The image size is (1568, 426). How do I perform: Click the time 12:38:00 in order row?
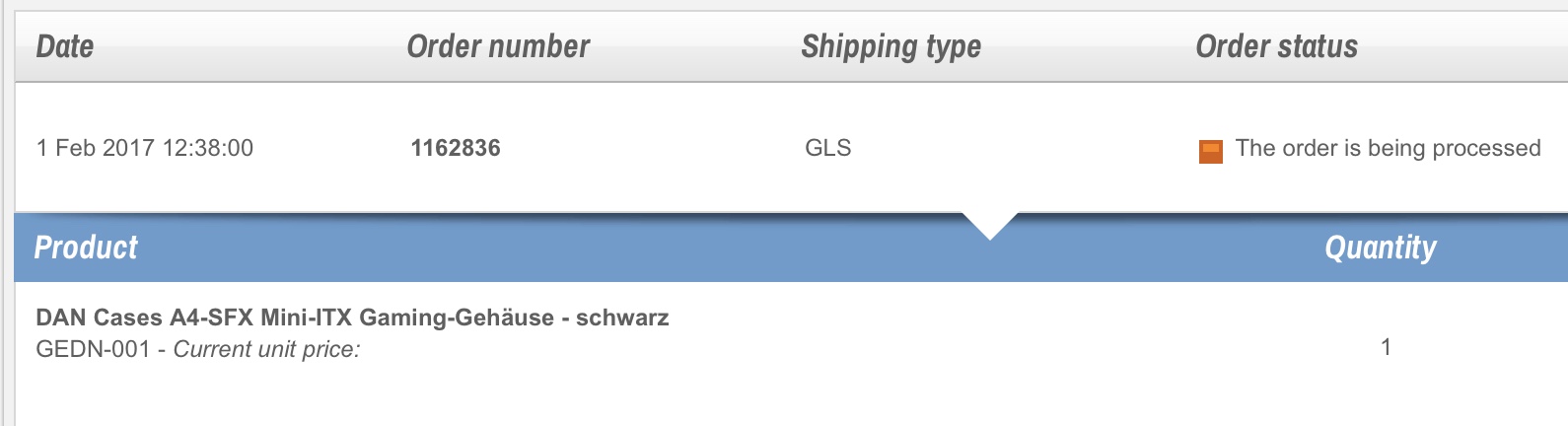208,148
